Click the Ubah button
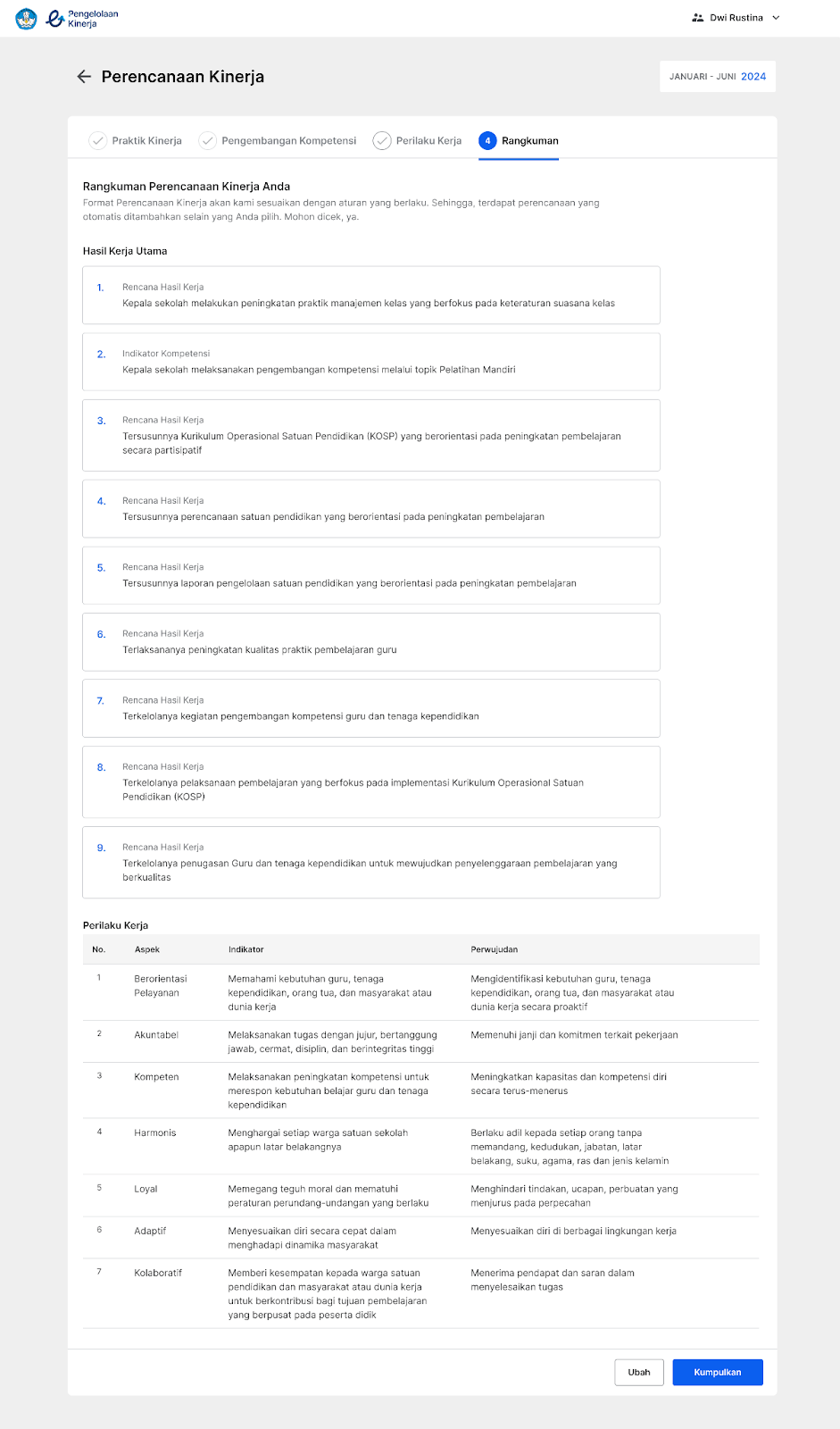This screenshot has width=840, height=1429. pyautogui.click(x=639, y=1372)
